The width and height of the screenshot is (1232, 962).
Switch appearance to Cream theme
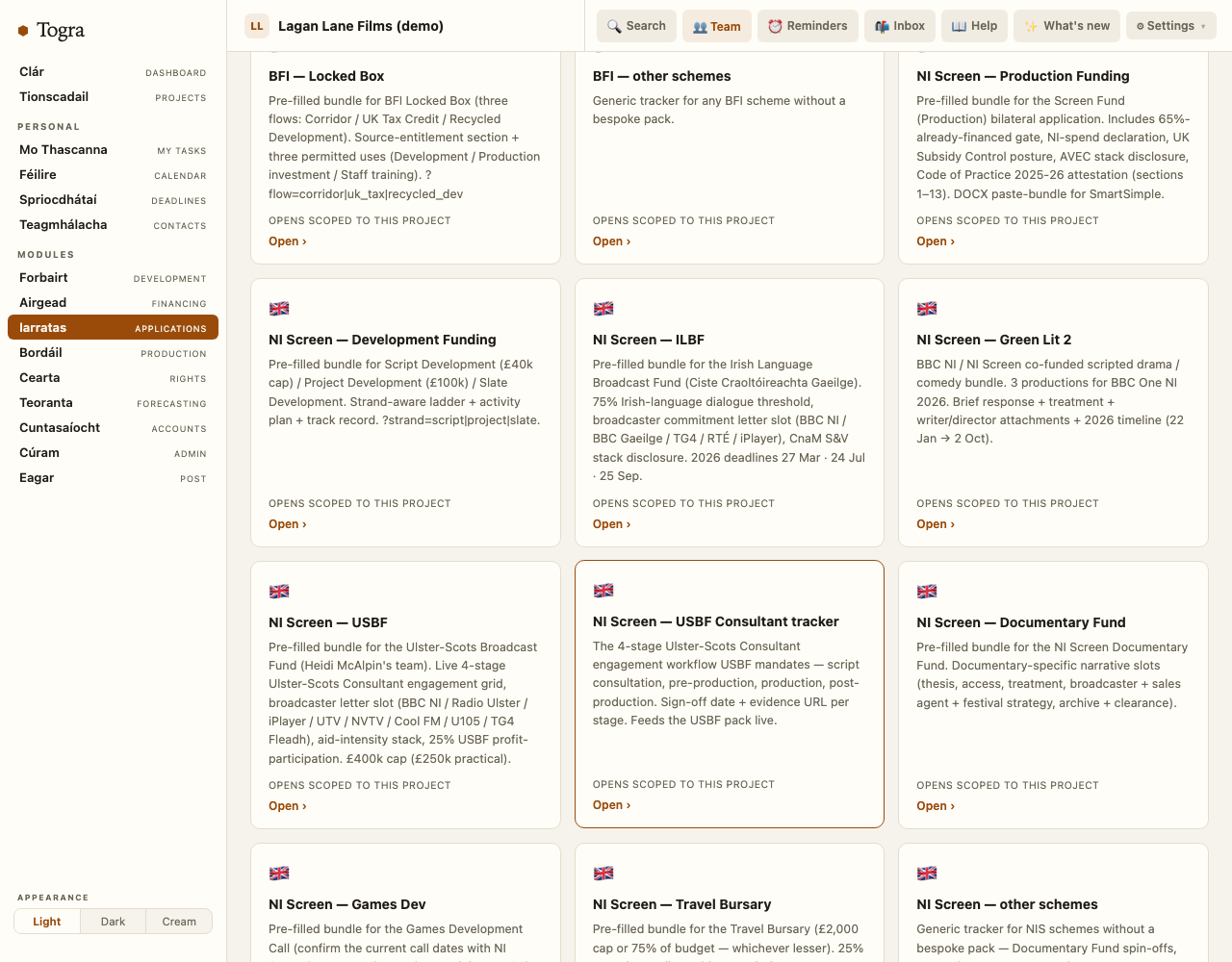tap(179, 922)
